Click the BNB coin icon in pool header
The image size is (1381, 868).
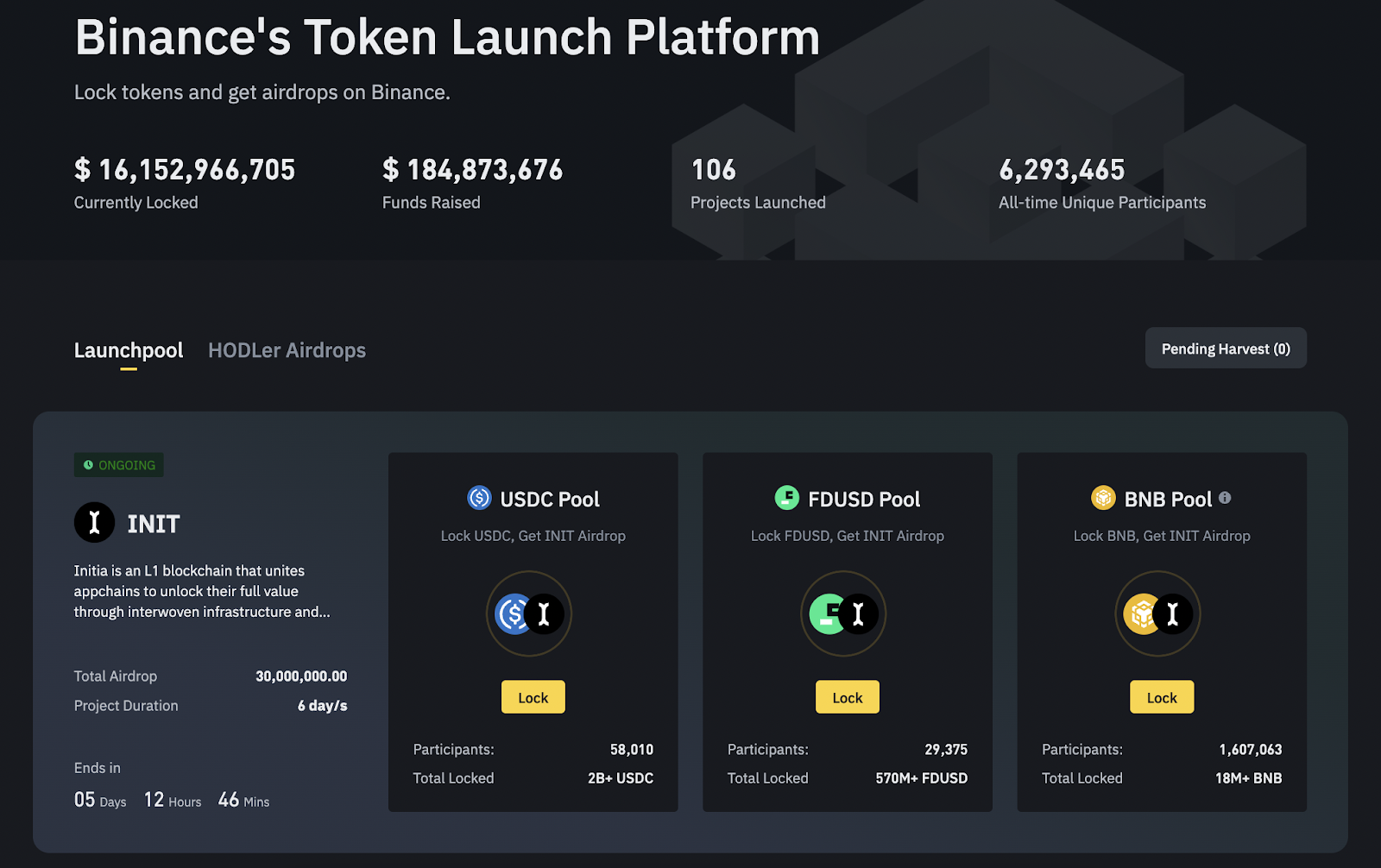pyautogui.click(x=1103, y=498)
